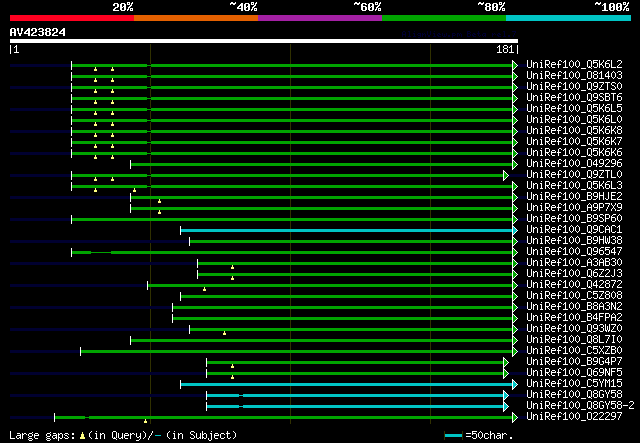The height and width of the screenshot is (443, 640).
Task: Click the Large gaps legend text
Action: (x=123, y=435)
